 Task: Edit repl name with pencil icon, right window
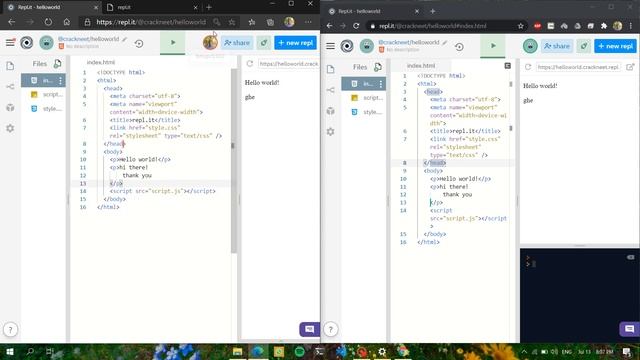tap(444, 42)
